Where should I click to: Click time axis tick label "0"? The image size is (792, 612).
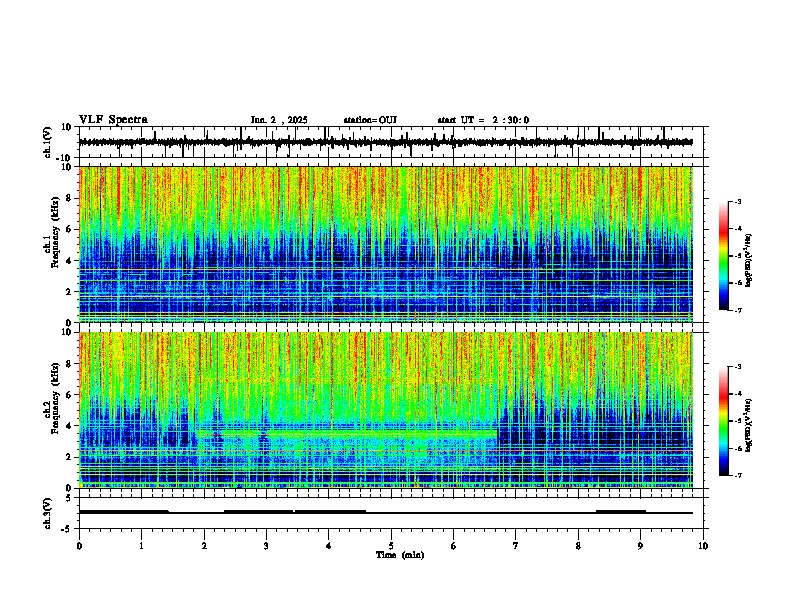[79, 546]
